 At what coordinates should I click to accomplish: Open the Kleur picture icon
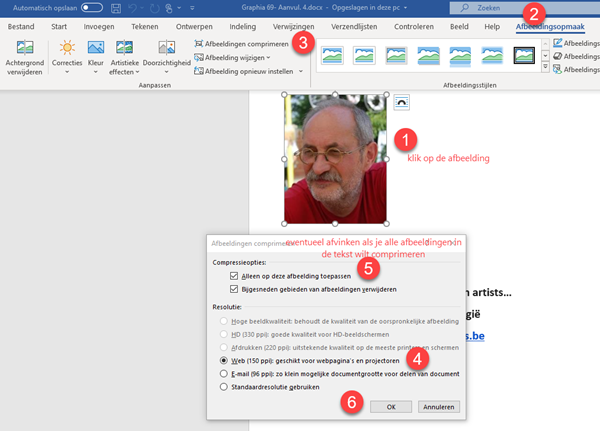click(96, 47)
